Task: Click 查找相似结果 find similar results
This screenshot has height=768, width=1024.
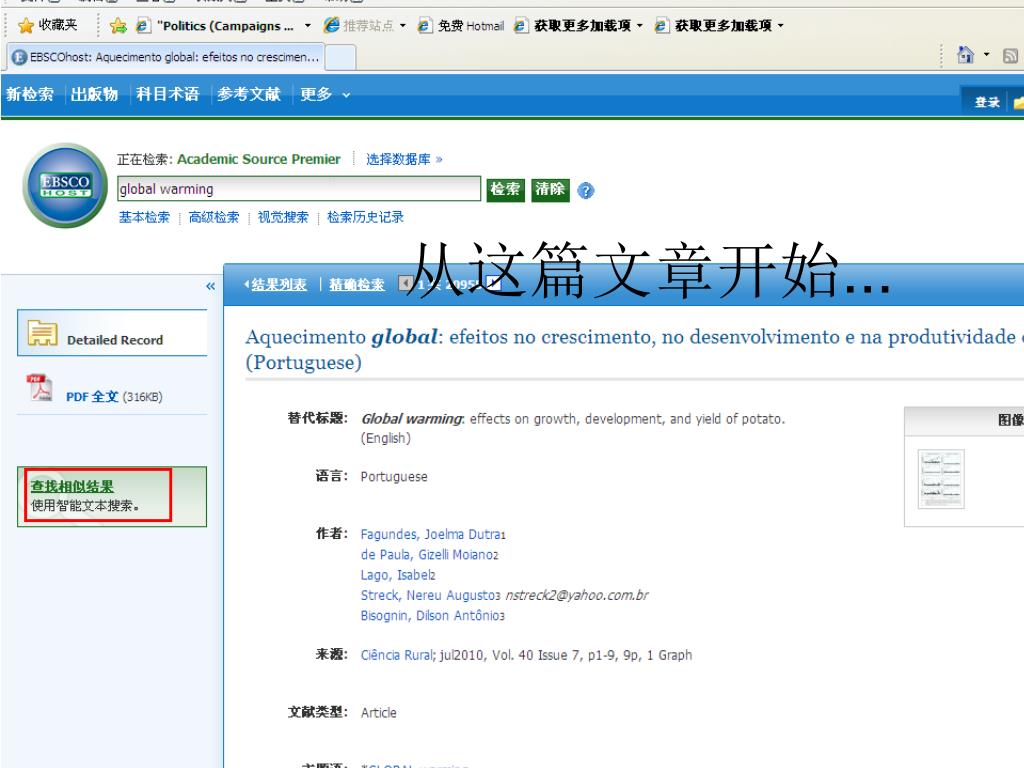Action: [x=72, y=487]
